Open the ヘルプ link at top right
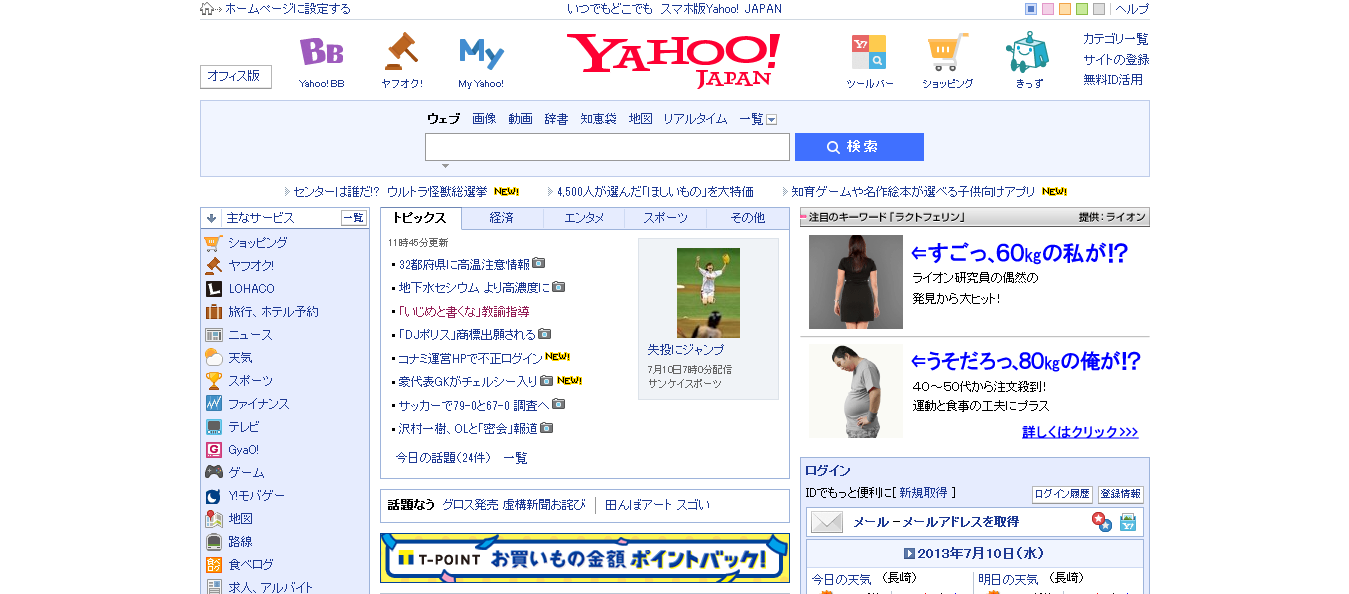This screenshot has width=1349, height=594. tap(1132, 9)
